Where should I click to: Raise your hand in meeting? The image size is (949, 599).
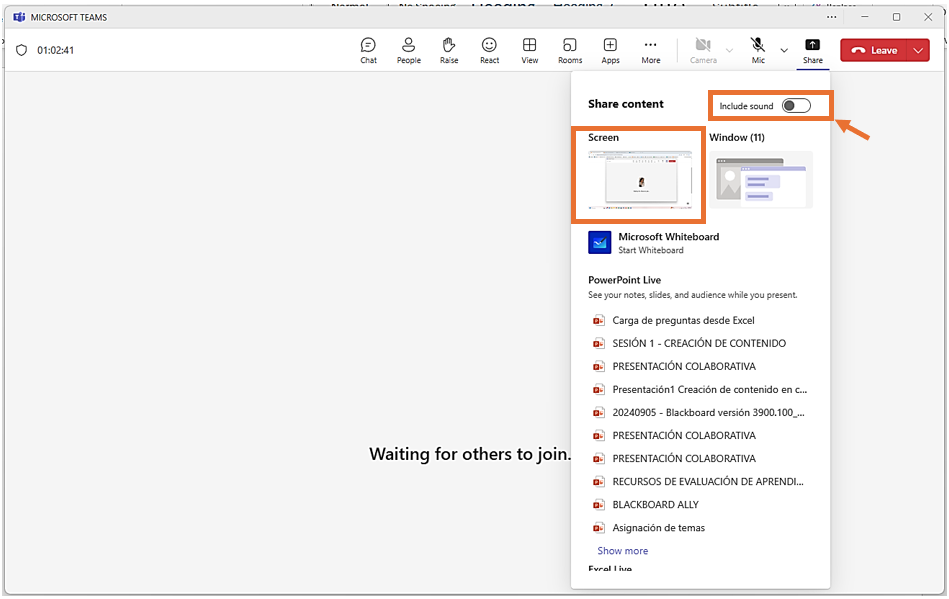tap(449, 50)
